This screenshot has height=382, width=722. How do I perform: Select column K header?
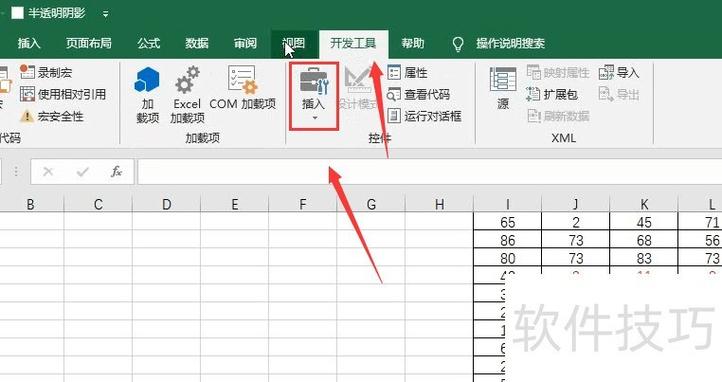point(644,204)
